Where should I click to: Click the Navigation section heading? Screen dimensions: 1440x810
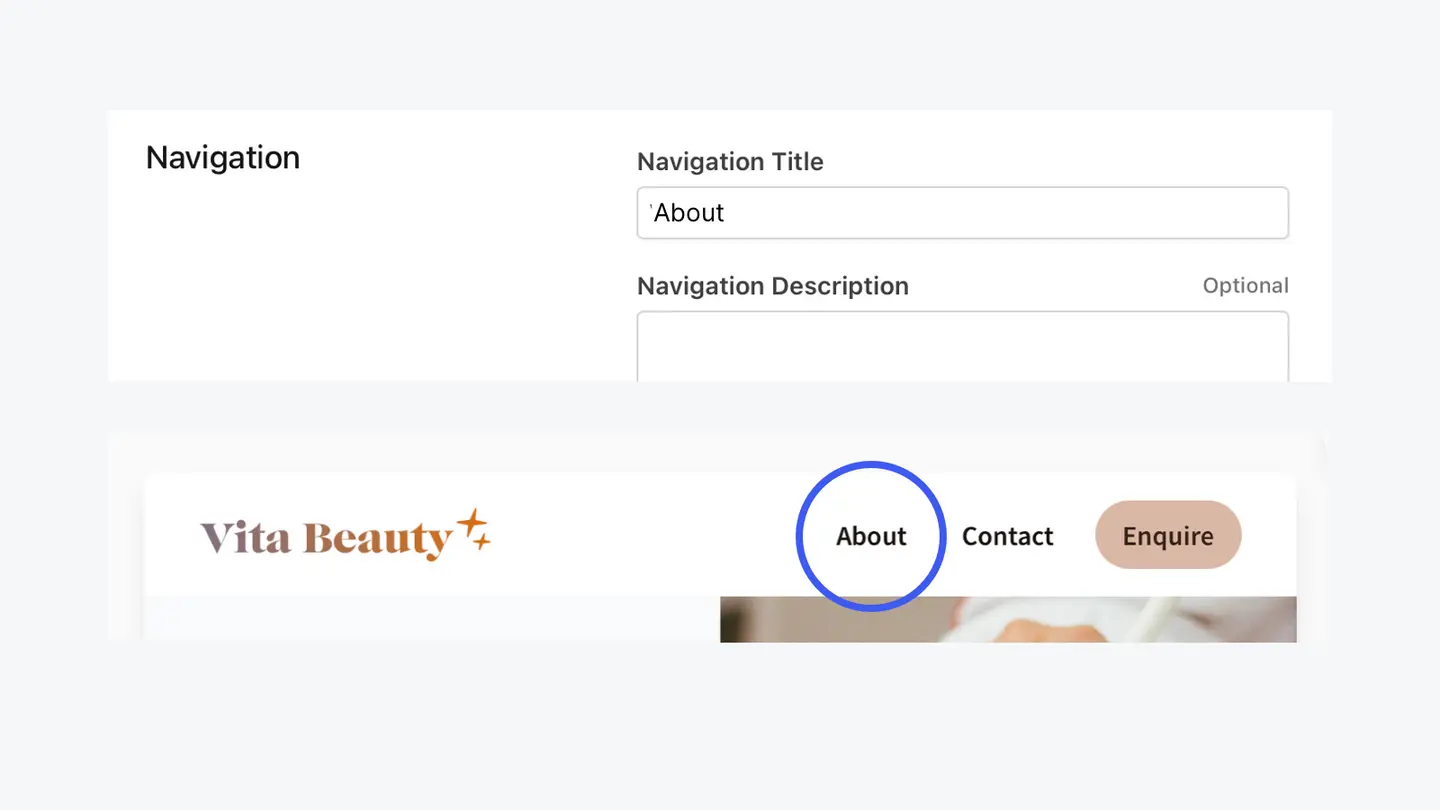tap(222, 158)
